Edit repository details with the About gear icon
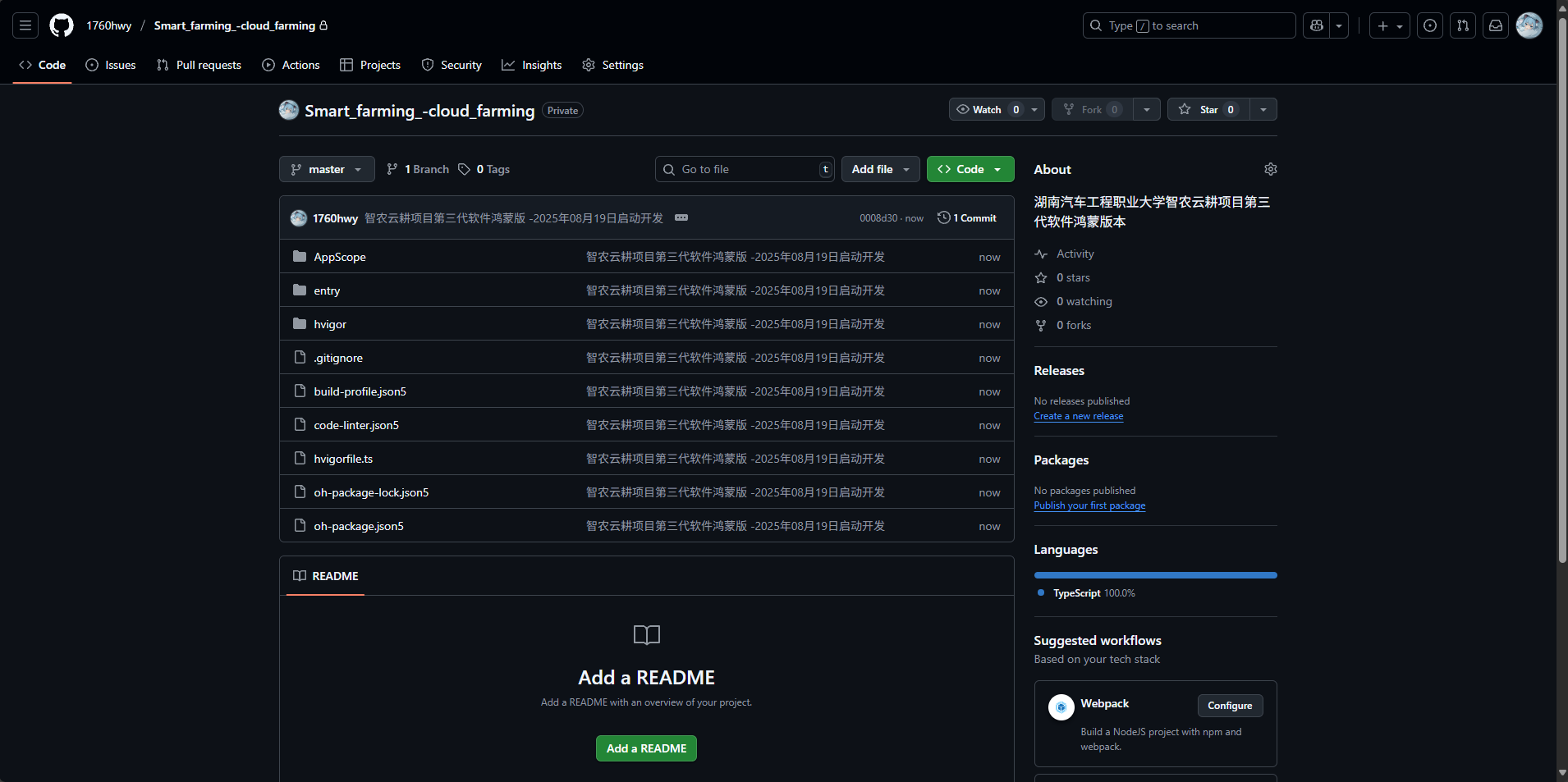 click(x=1270, y=169)
